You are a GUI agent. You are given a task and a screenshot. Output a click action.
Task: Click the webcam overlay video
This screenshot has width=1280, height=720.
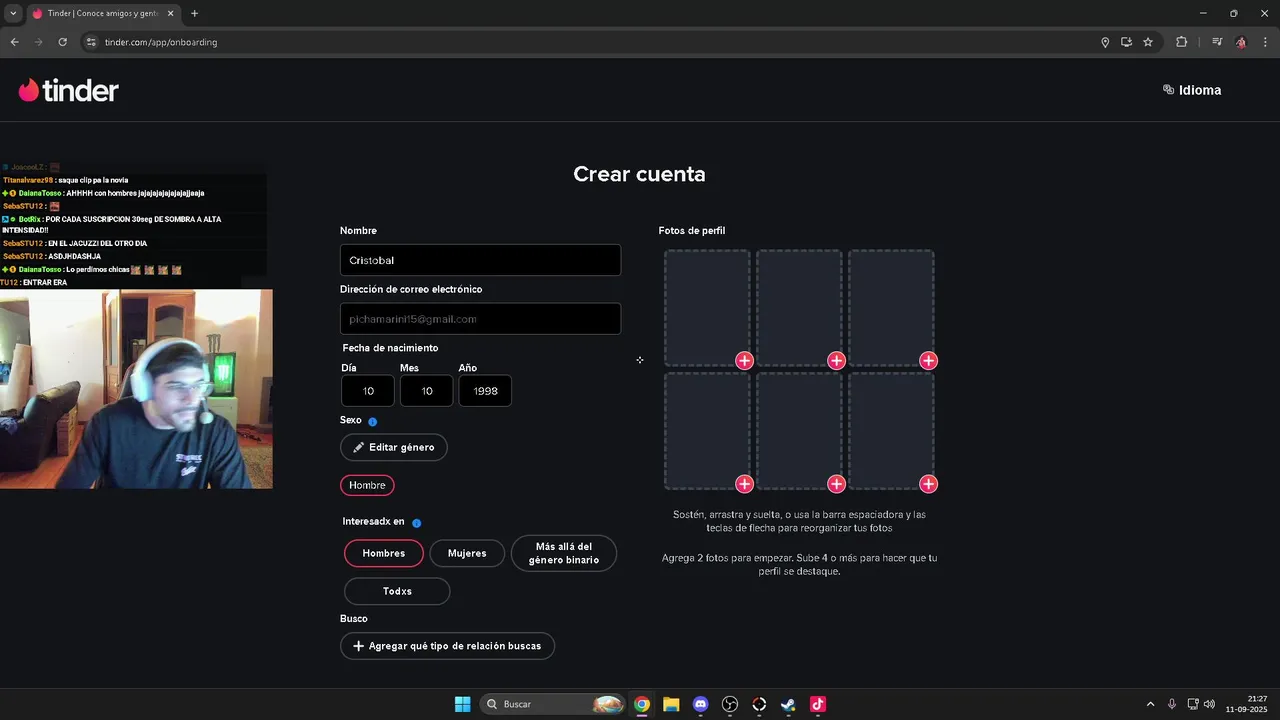tap(136, 389)
